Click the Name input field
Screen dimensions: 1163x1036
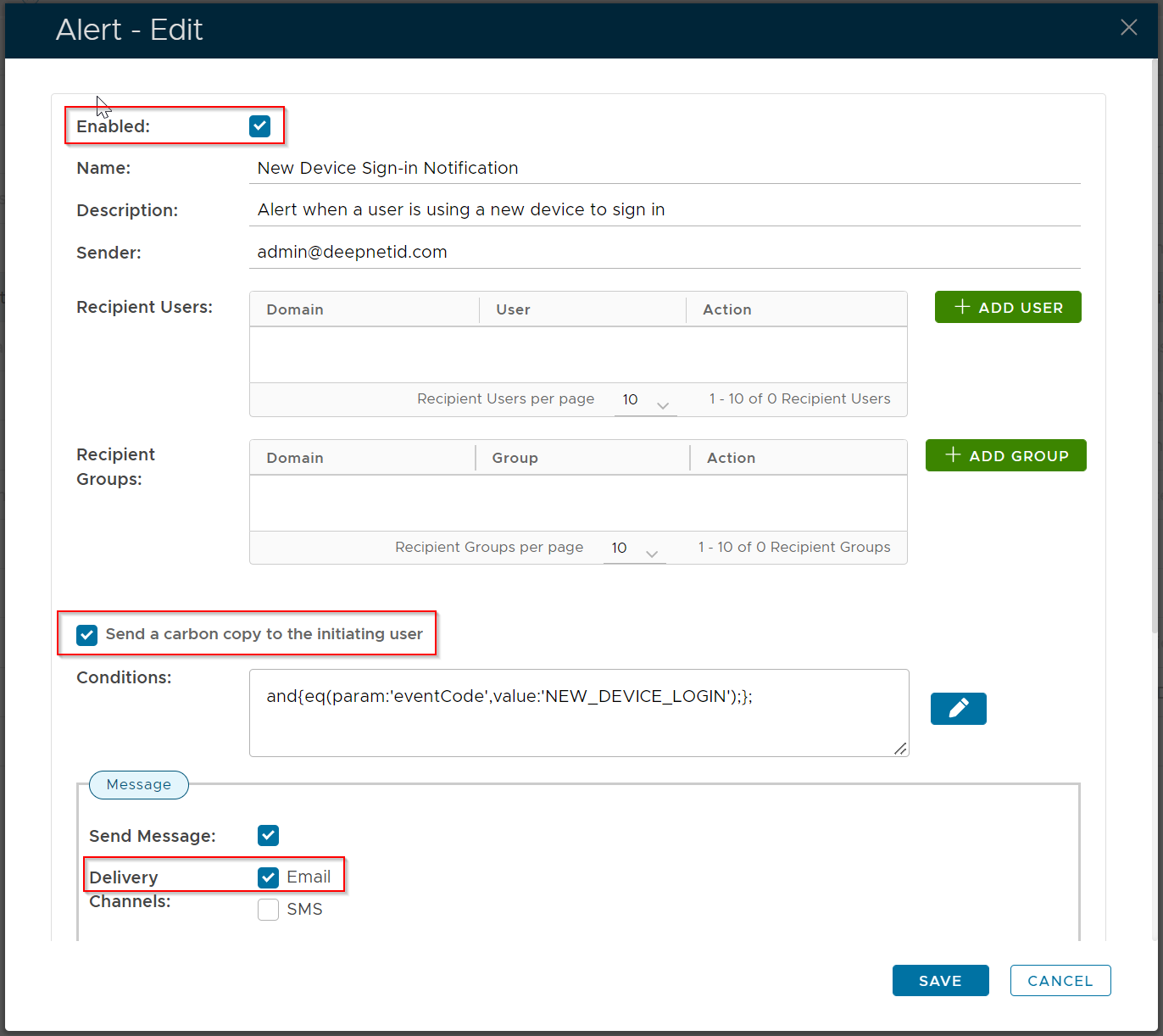[665, 168]
